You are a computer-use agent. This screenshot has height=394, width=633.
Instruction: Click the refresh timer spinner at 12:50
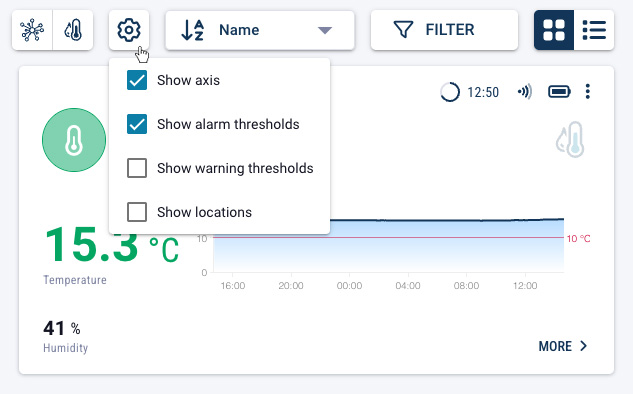(x=450, y=92)
